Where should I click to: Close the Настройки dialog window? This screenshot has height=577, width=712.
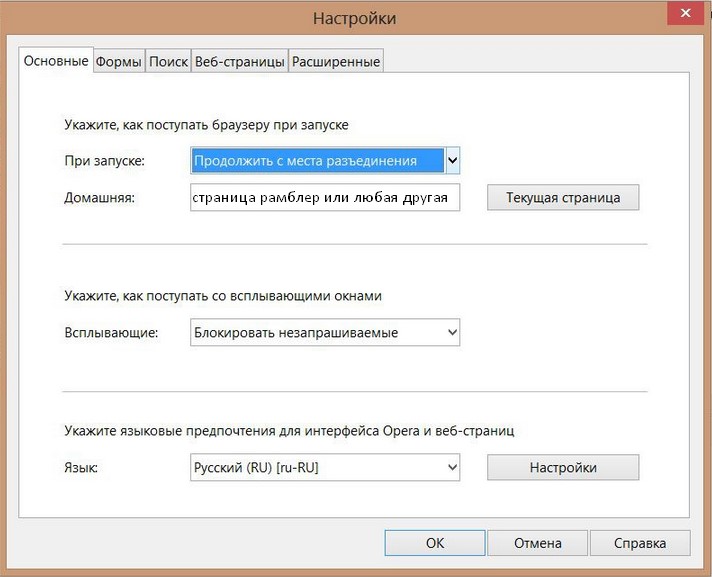(x=686, y=13)
